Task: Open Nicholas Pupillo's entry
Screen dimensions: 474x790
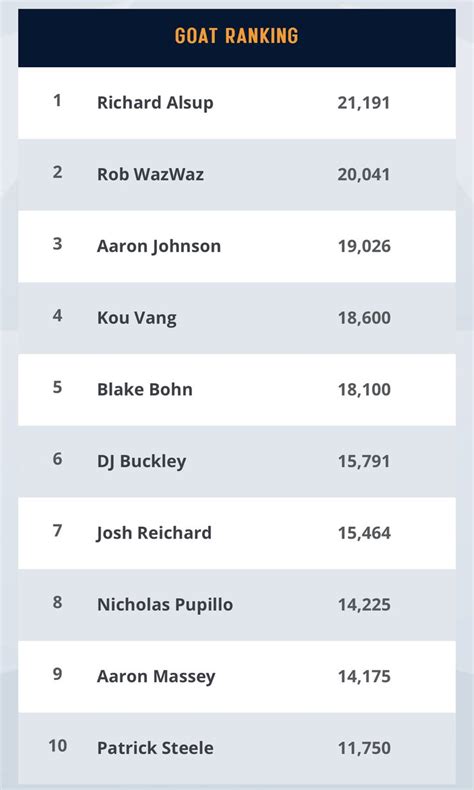Action: 165,605
